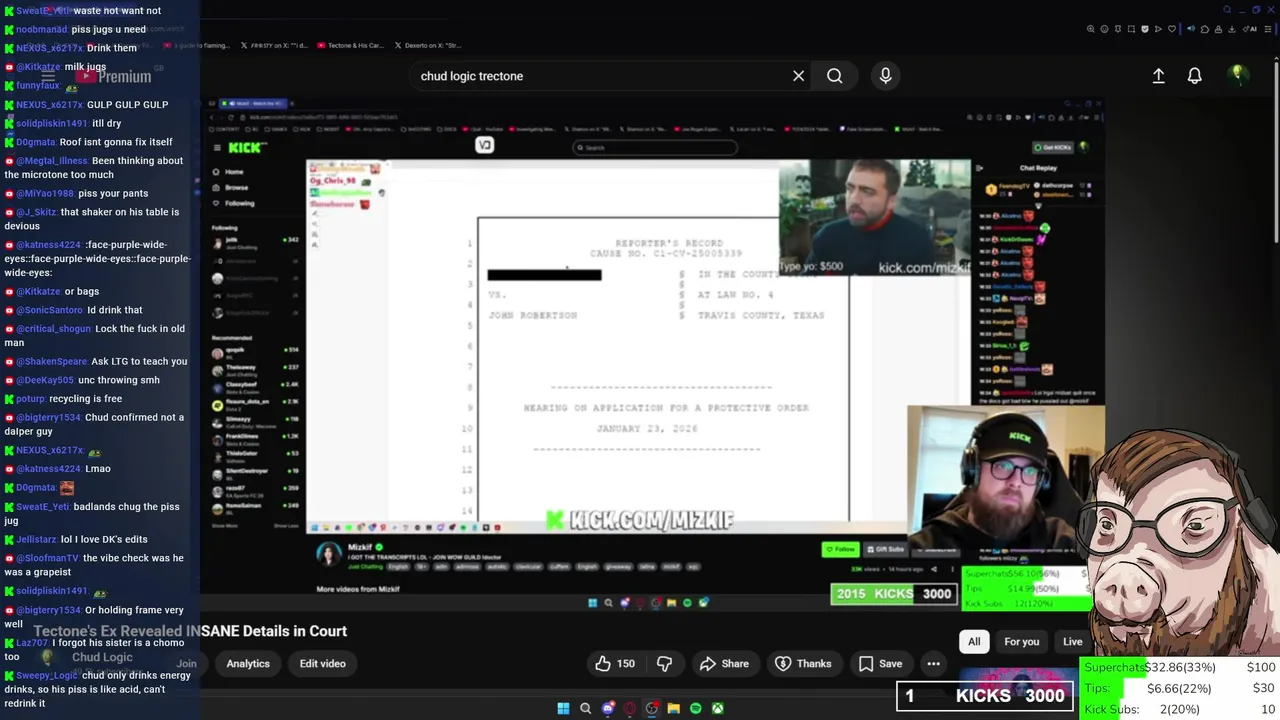Open the YouTube create upload icon

click(x=1158, y=76)
